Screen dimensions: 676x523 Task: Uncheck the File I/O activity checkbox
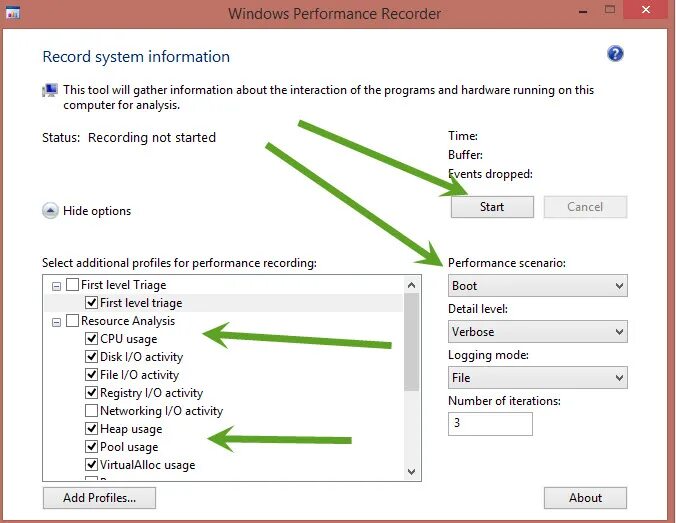coord(91,375)
